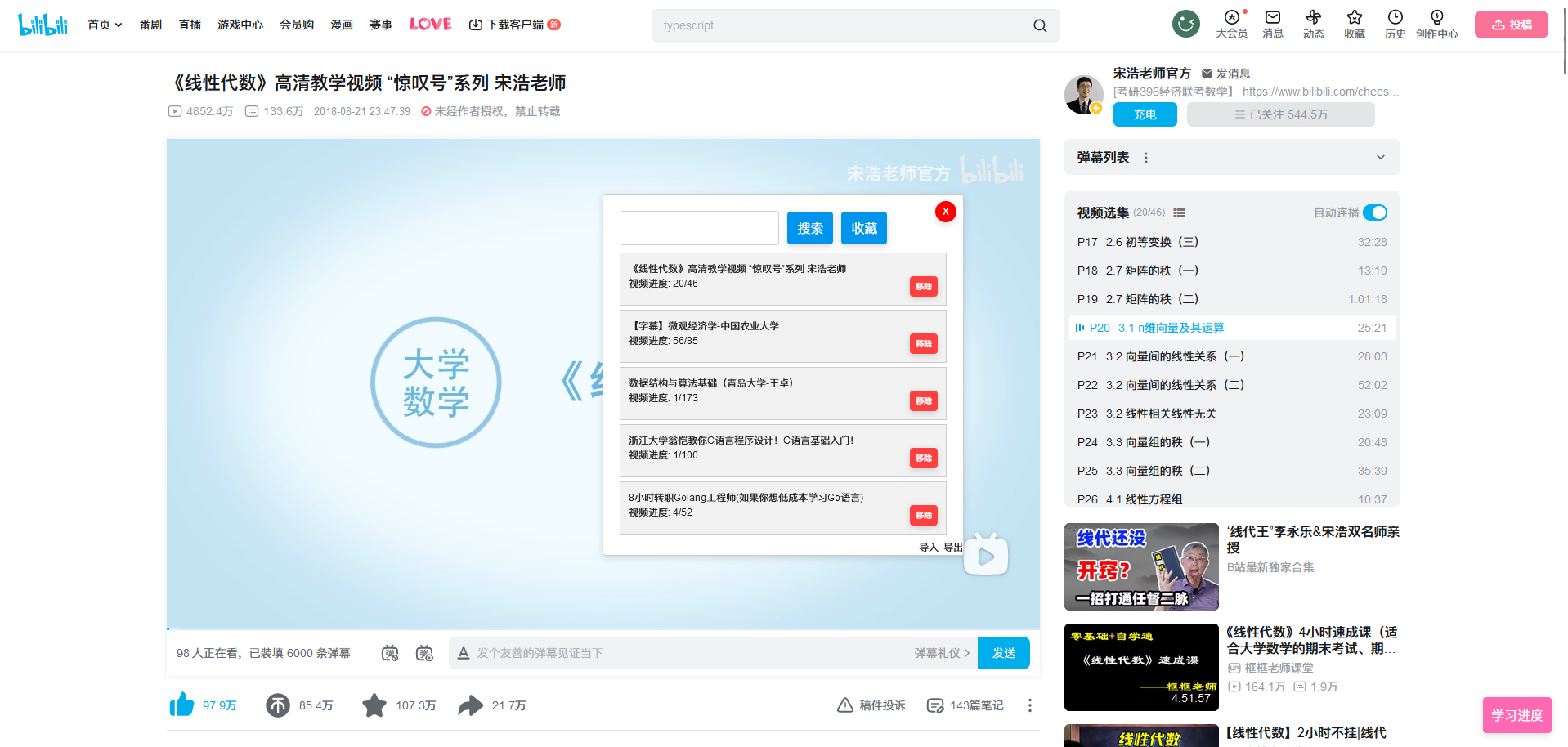The height and width of the screenshot is (747, 1568).
Task: Click the 学习进度 floating button
Action: tap(1517, 715)
